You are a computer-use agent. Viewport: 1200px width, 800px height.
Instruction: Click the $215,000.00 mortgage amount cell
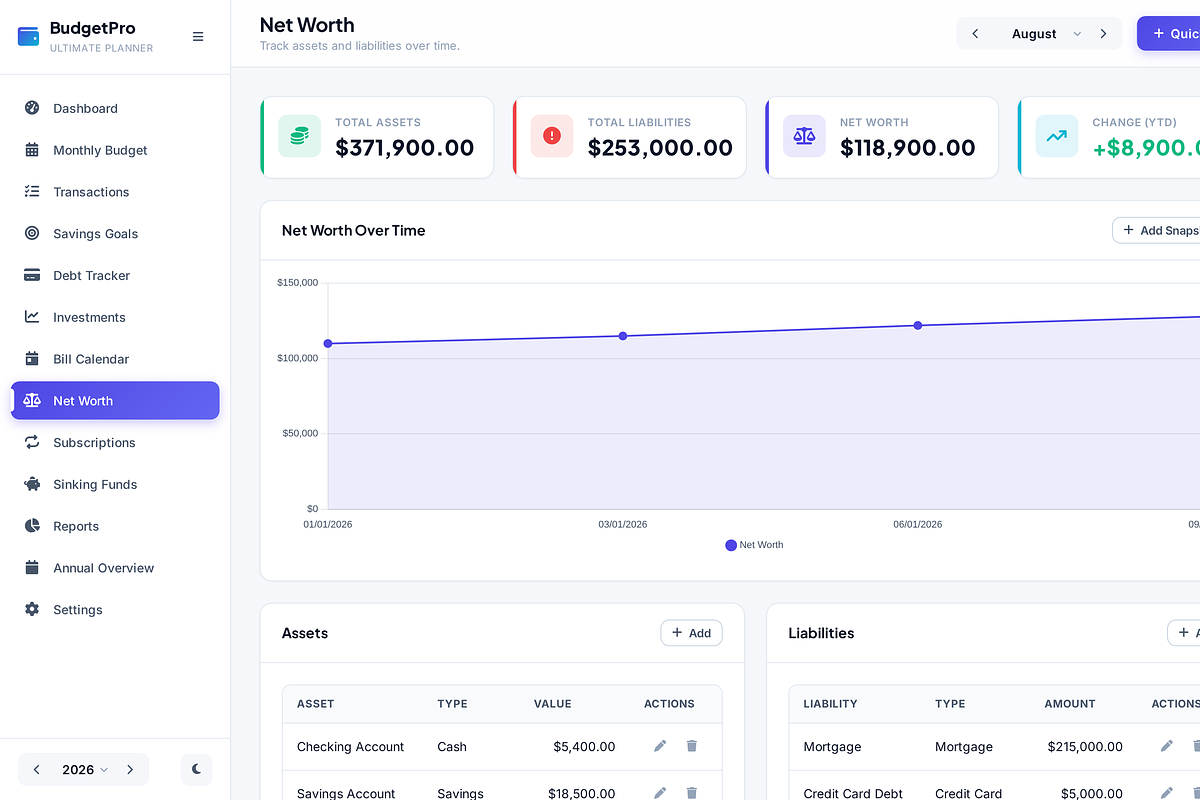pyautogui.click(x=1085, y=747)
